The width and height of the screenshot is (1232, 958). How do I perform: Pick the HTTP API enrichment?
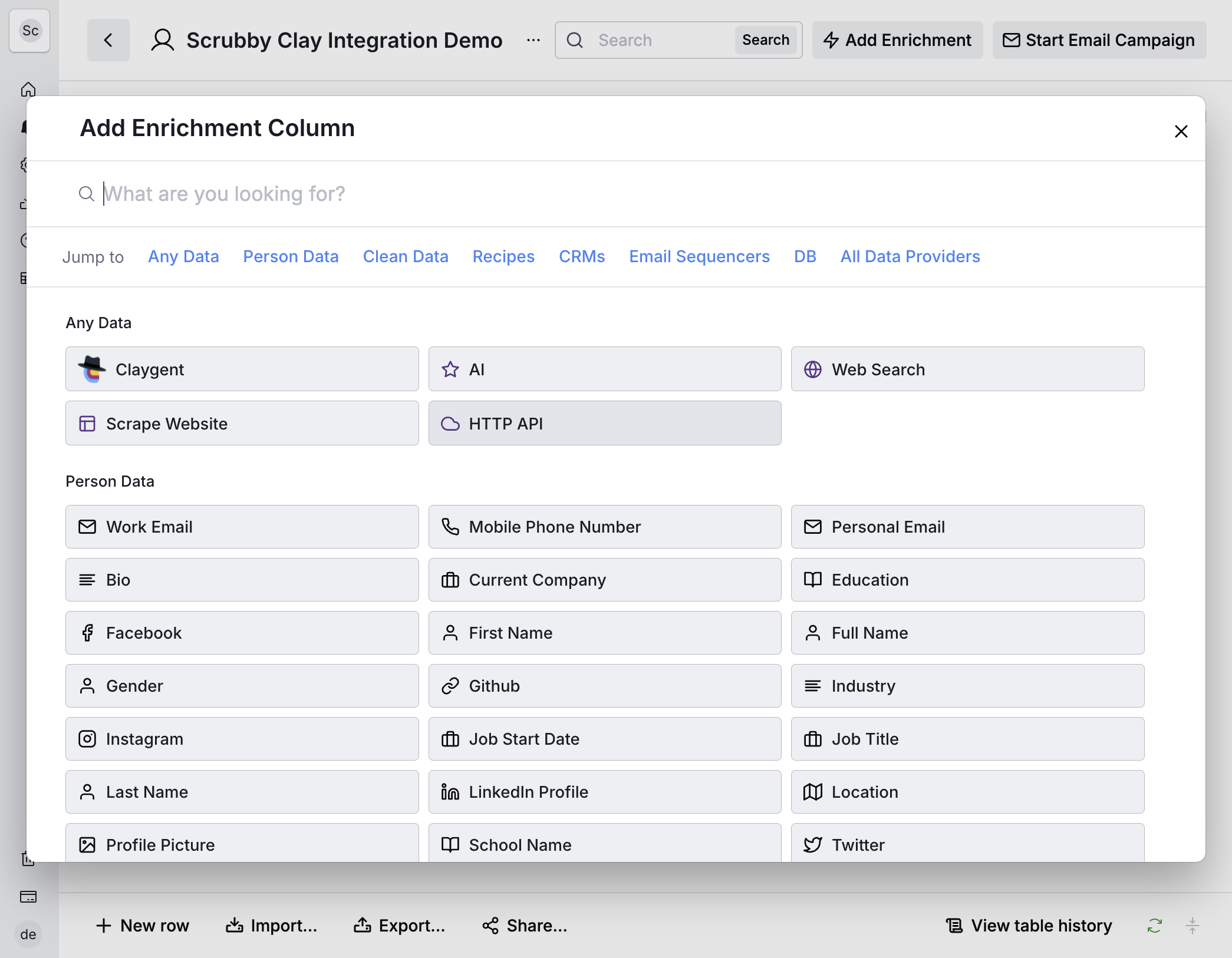[604, 423]
